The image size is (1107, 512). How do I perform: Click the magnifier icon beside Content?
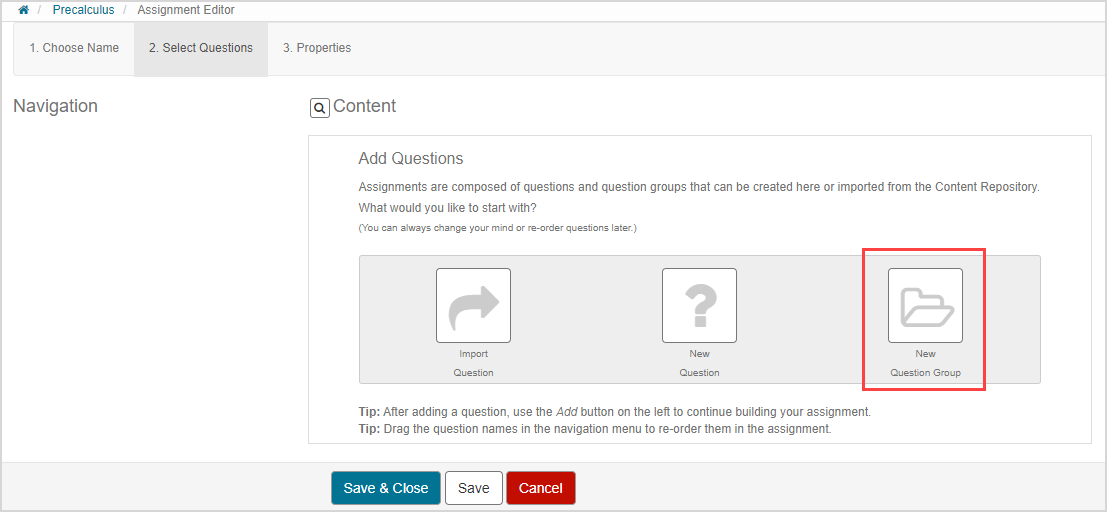coord(320,108)
